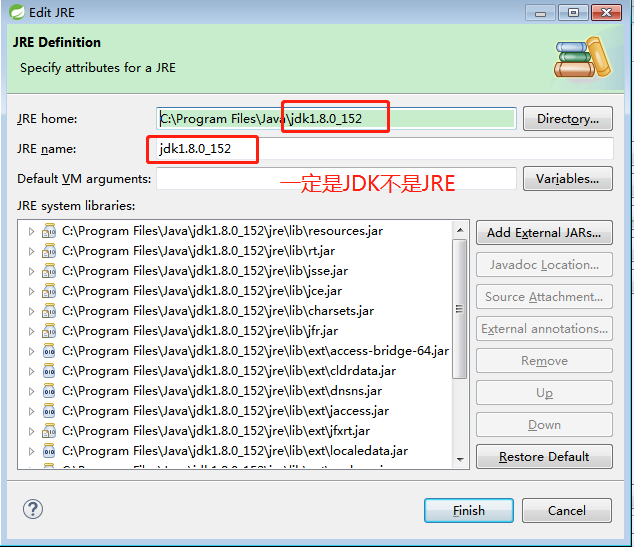Select the ext\jaccess.jar path row
The width and height of the screenshot is (634, 547).
(x=226, y=411)
